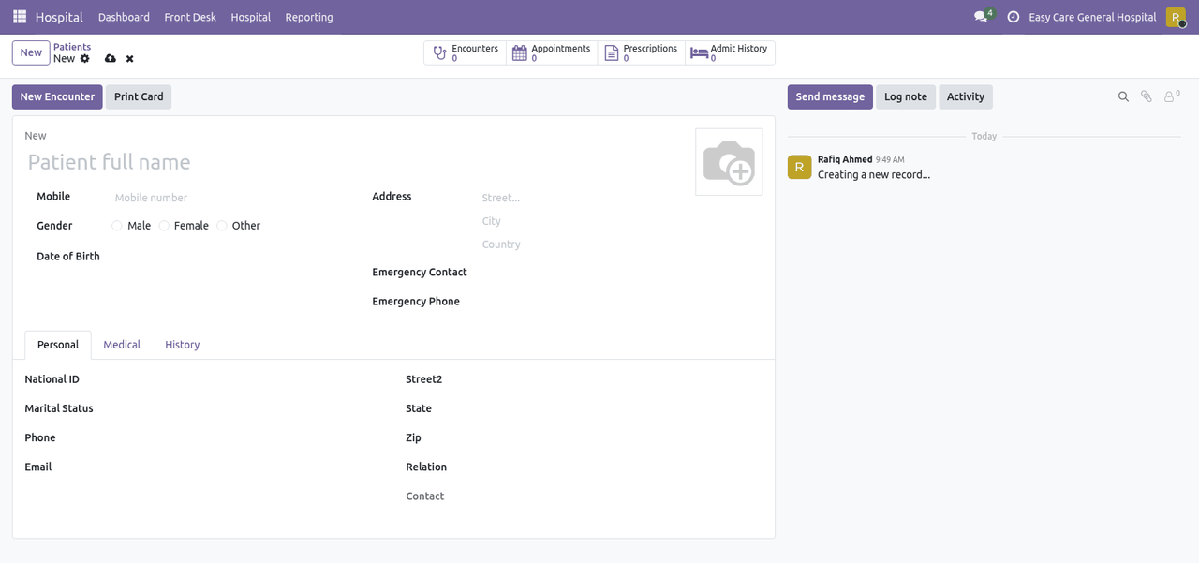Click Rafiq Ahmed's avatar in chatter
This screenshot has height=563, width=1199.
(x=799, y=167)
